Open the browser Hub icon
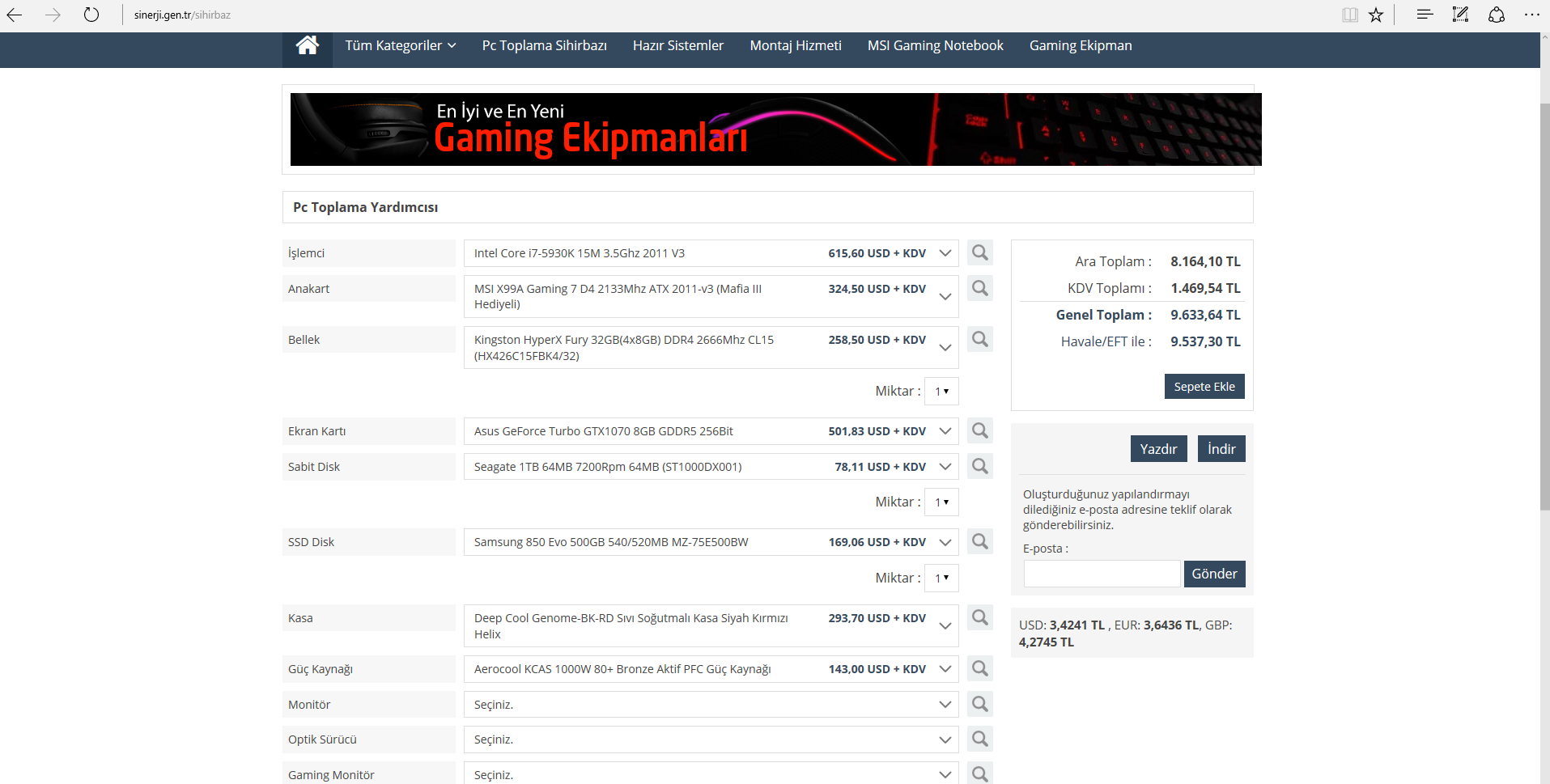Screen dimensions: 1550x784 click(x=1425, y=15)
